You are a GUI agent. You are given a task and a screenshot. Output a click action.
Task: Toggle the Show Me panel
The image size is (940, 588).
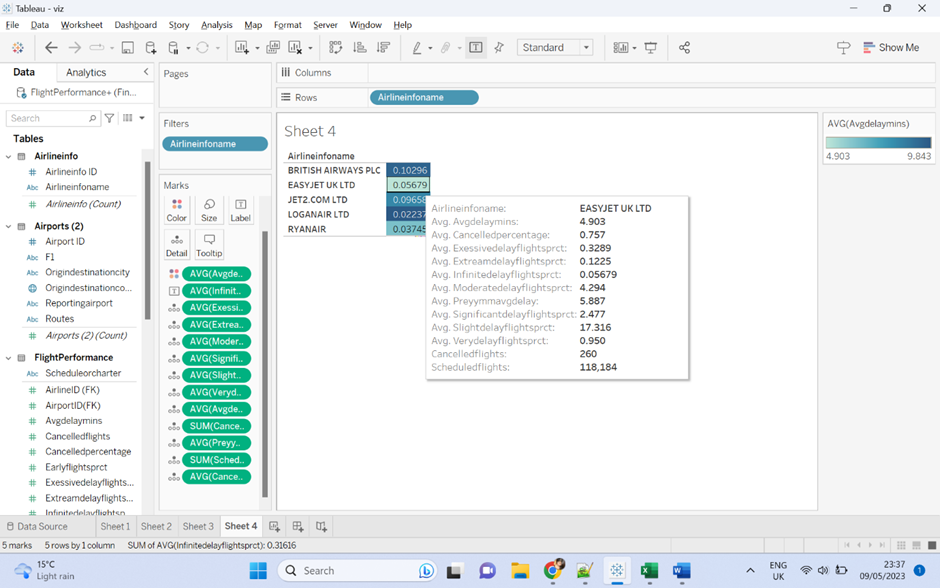point(891,47)
